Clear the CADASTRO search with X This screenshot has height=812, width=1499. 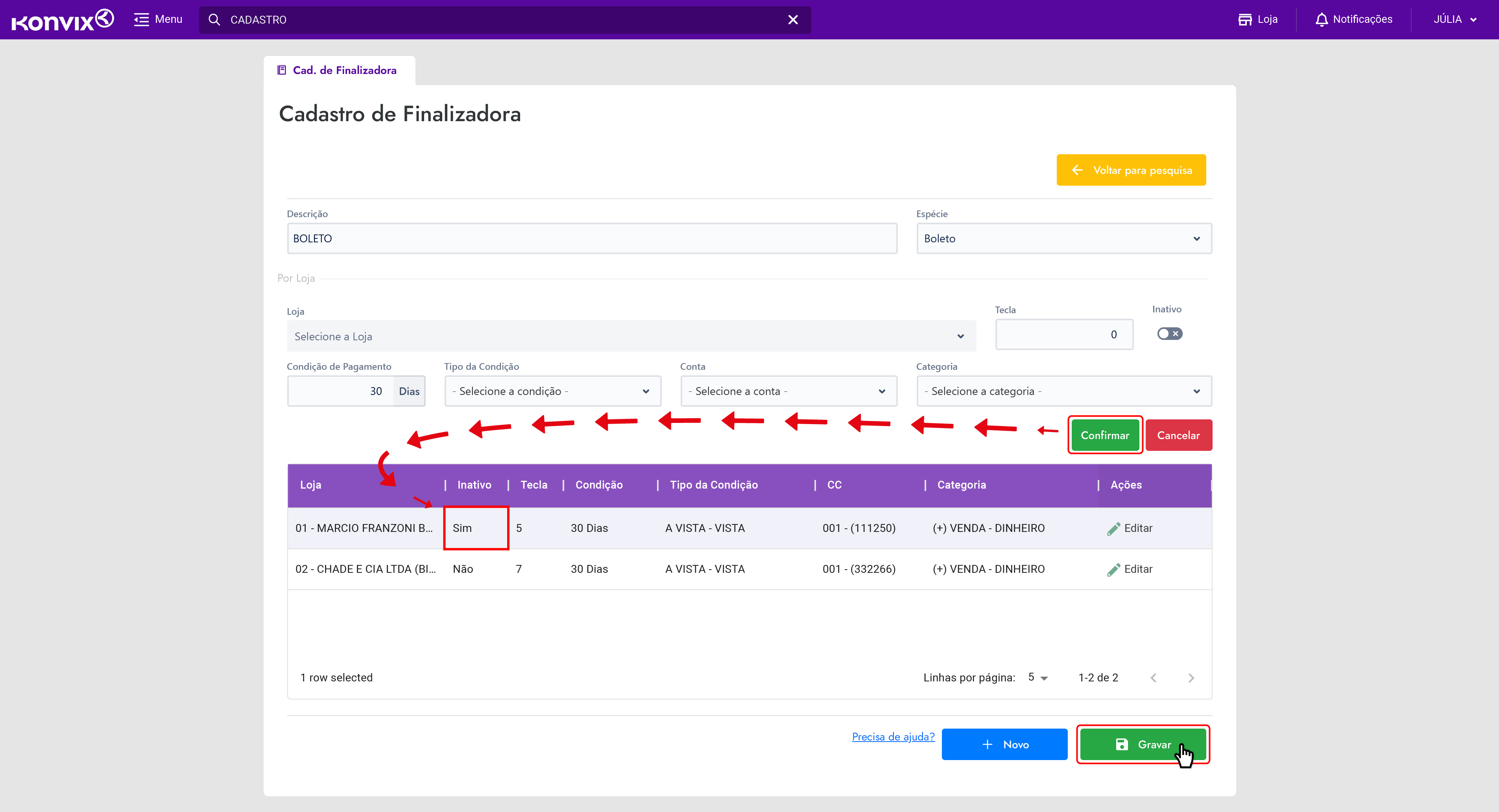792,20
